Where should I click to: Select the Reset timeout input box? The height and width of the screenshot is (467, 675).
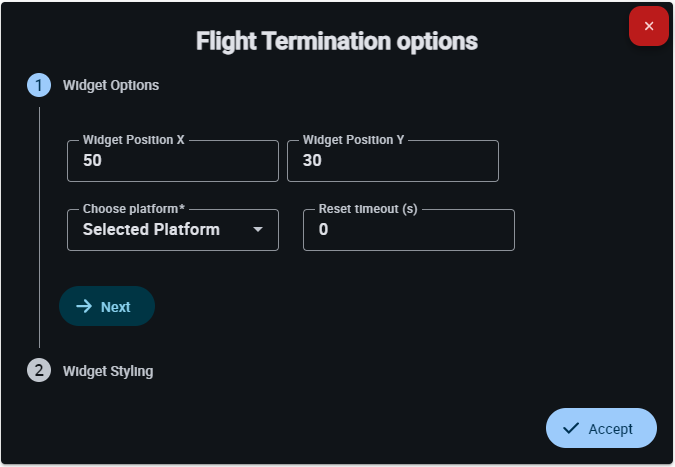point(408,230)
